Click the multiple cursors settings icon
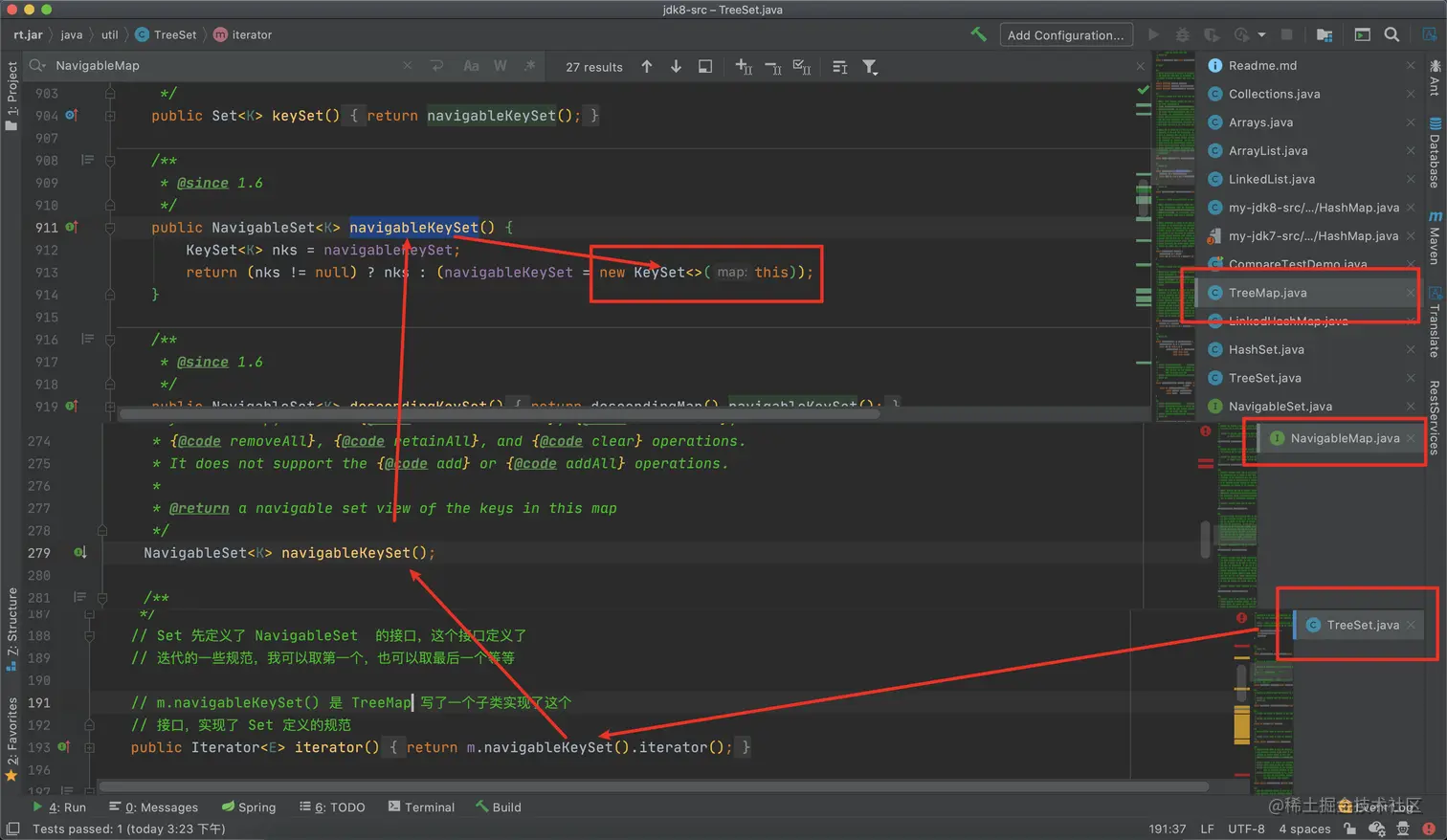 tap(839, 66)
